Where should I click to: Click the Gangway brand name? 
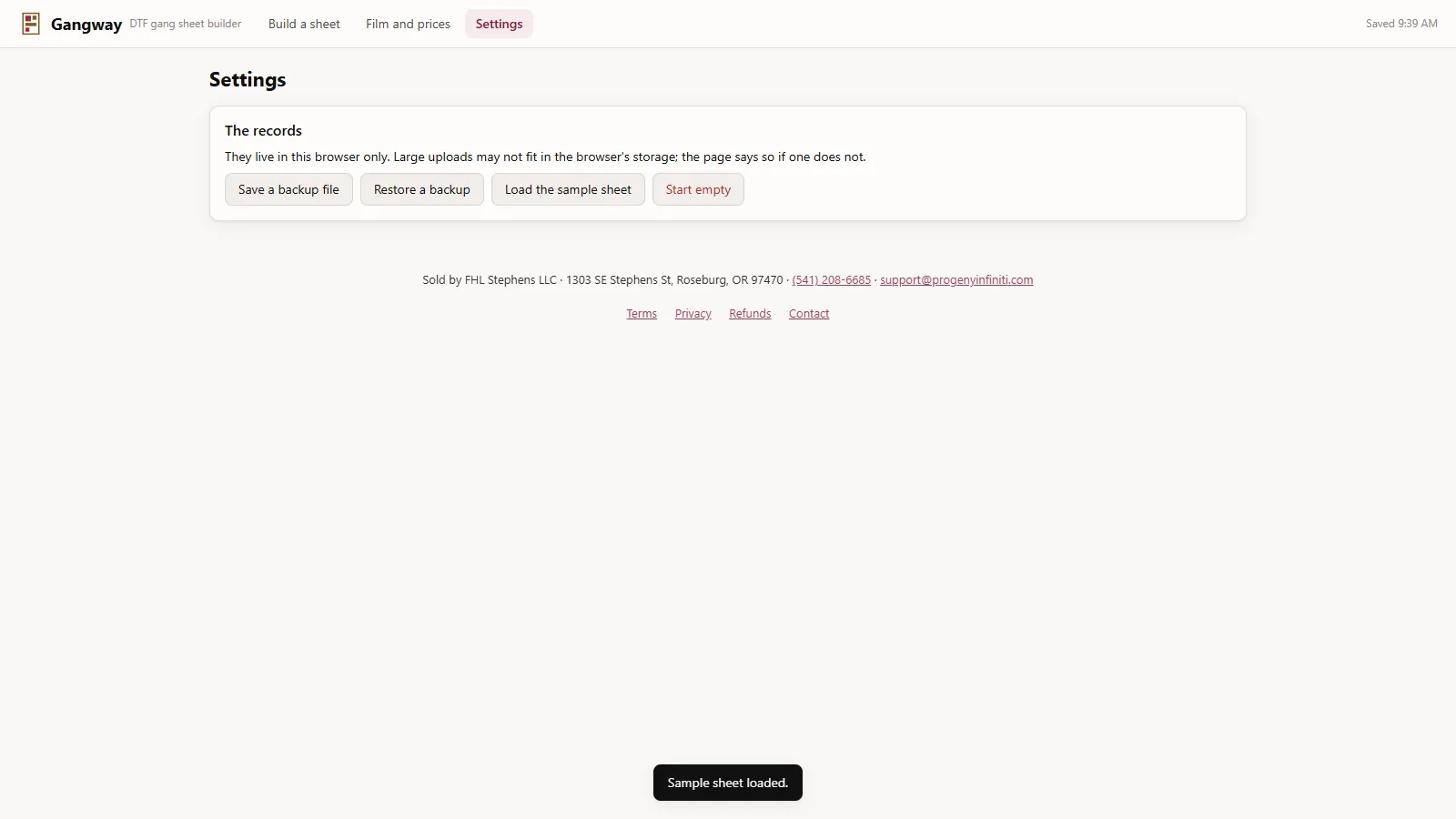point(86,25)
